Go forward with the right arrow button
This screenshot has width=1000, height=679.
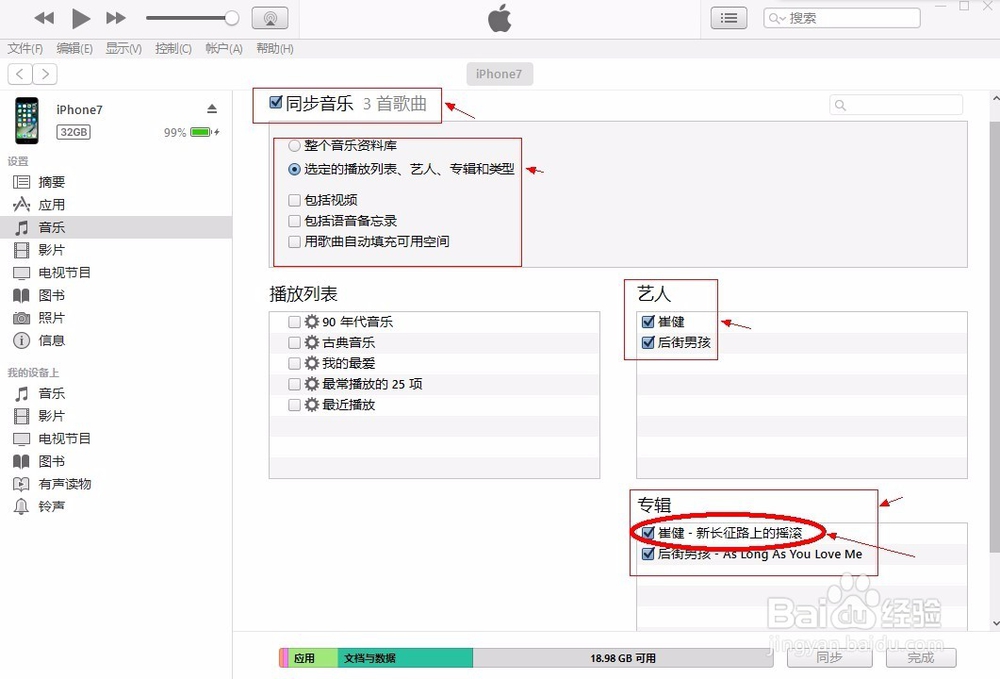(45, 74)
